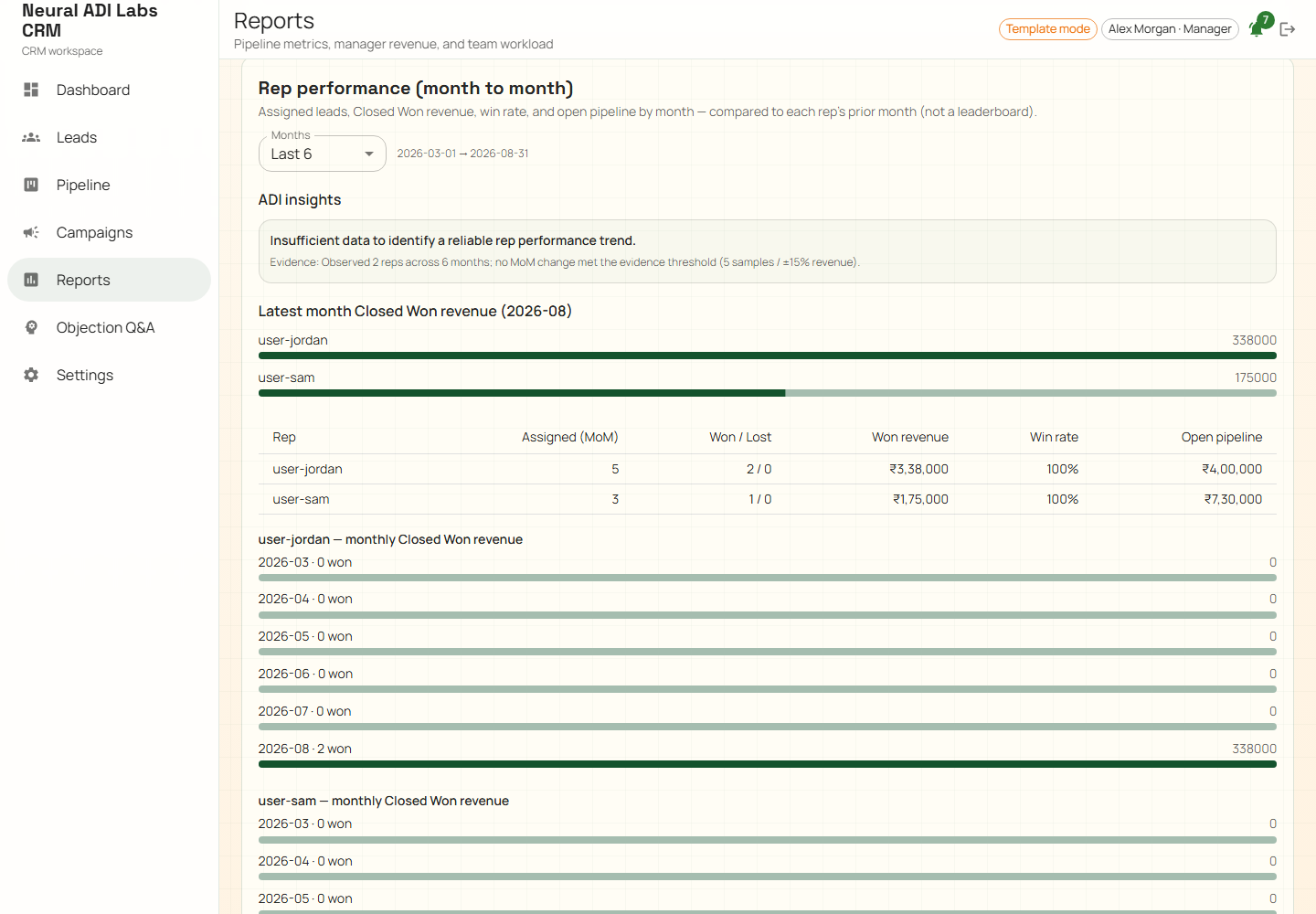Click the Open pipeline column header
Viewport: 1316px width, 914px height.
pyautogui.click(x=1222, y=437)
